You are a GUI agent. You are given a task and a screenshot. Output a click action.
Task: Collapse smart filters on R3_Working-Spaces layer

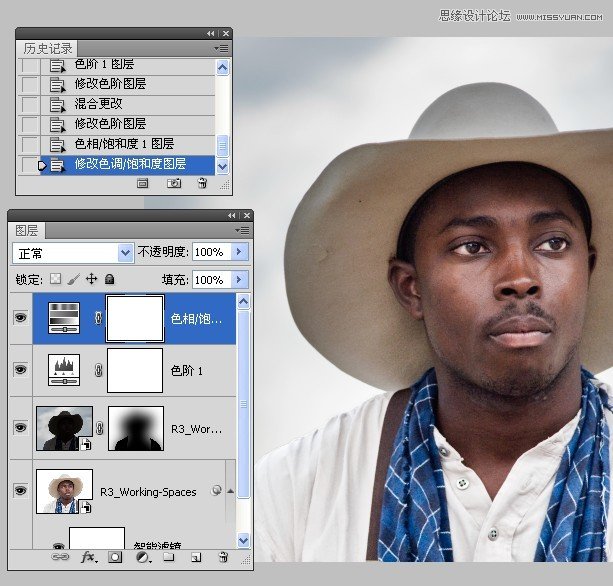(x=231, y=491)
